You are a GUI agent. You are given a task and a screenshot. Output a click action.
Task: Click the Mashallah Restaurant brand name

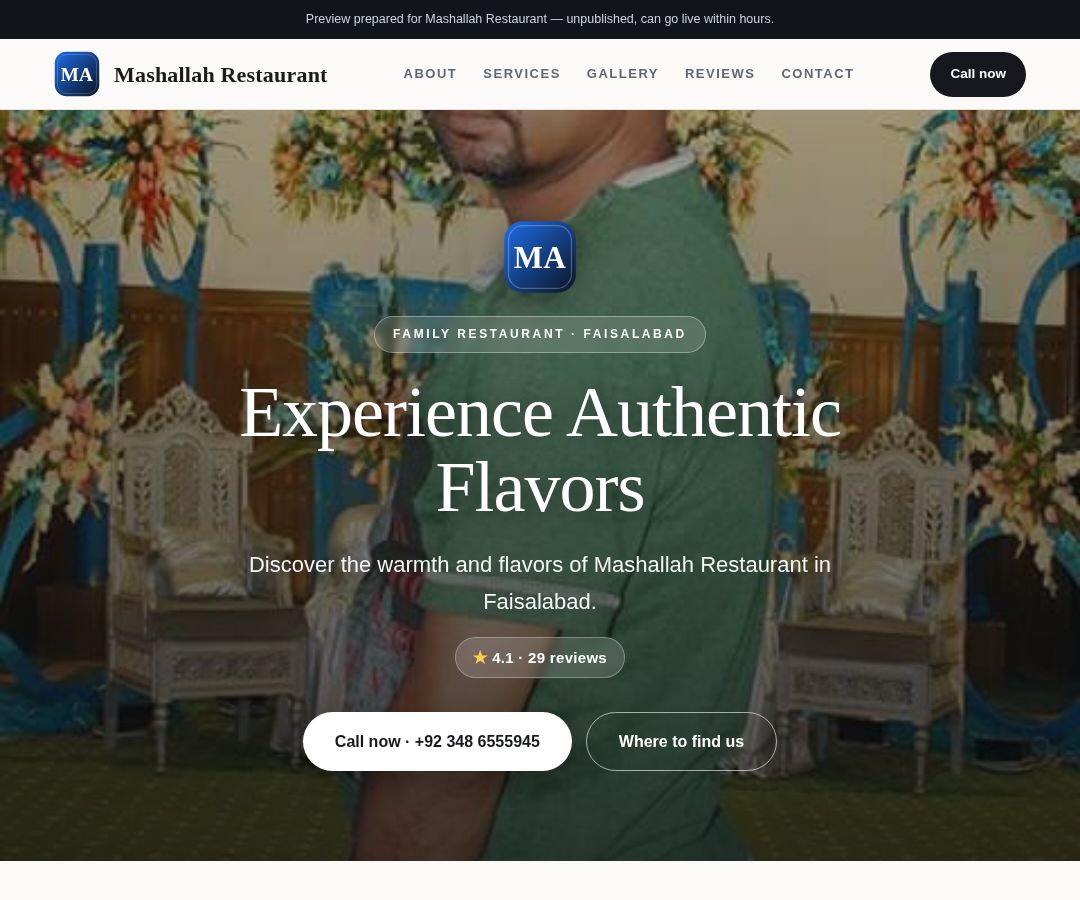coord(220,75)
